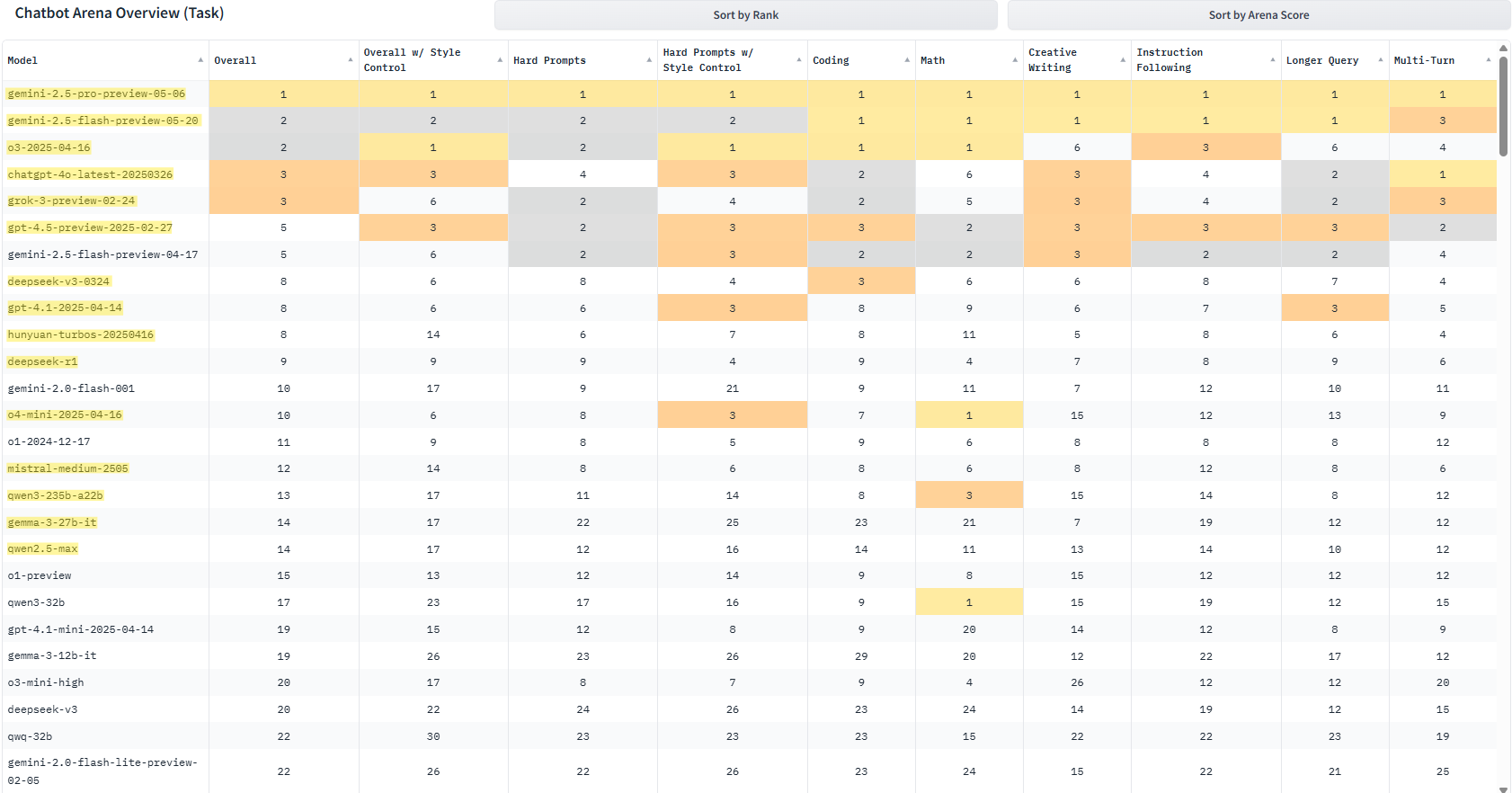Select deepseek-v3-0324 model name
Viewport: 1512px width, 793px height.
click(58, 281)
